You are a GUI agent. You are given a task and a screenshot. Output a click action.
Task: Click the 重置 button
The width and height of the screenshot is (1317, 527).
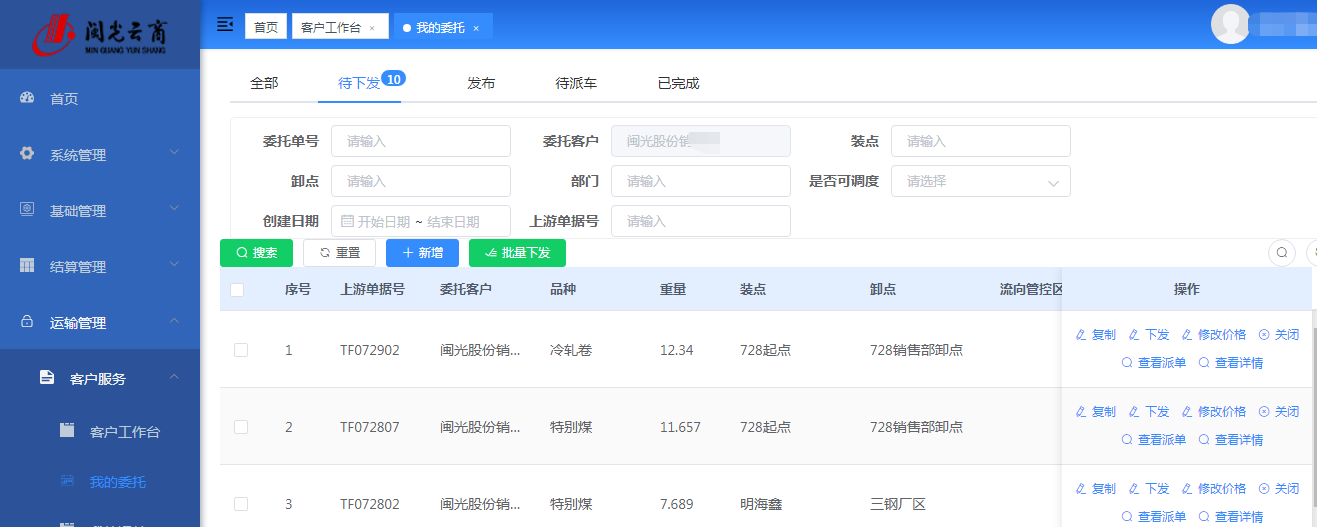click(x=339, y=253)
